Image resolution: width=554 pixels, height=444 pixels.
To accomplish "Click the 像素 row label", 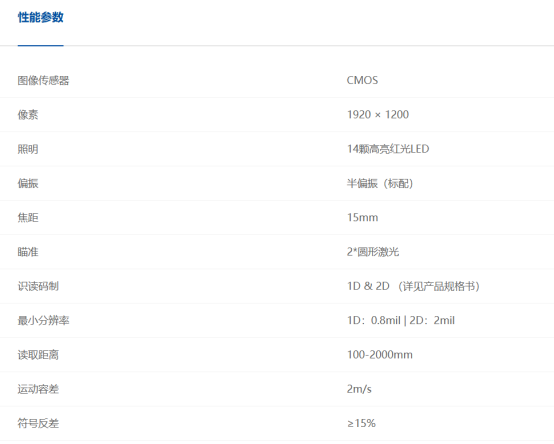I will click(x=28, y=115).
